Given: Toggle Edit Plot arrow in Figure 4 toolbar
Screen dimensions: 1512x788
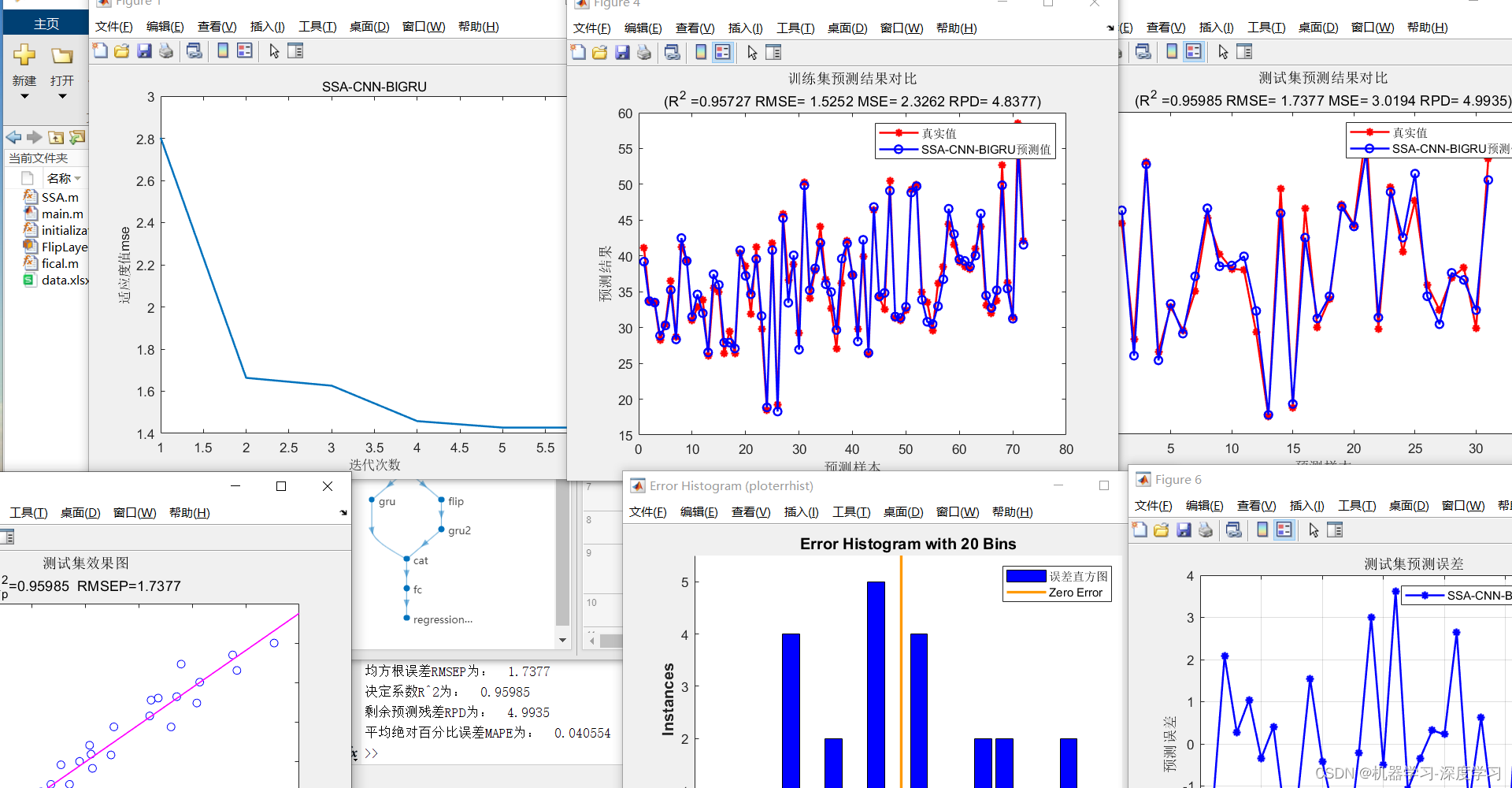Looking at the screenshot, I should click(x=752, y=53).
